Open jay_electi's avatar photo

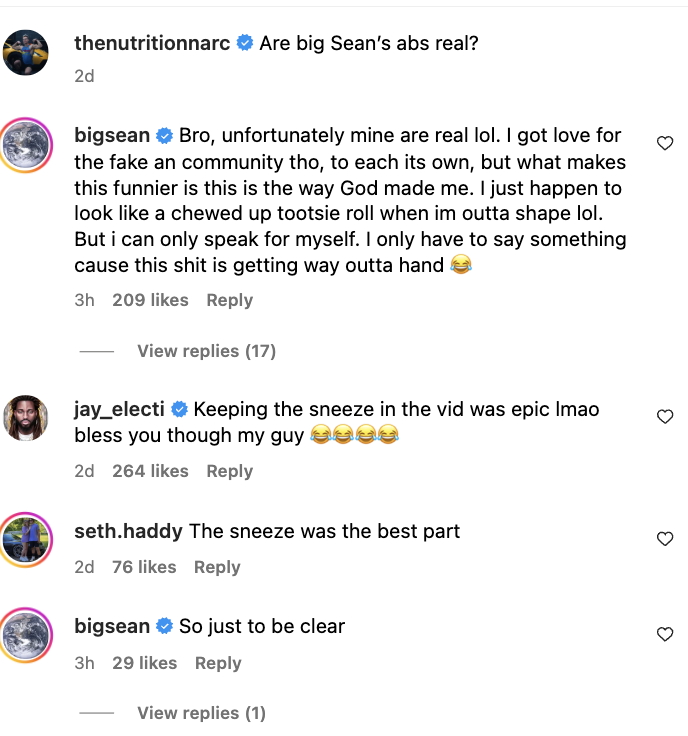pyautogui.click(x=27, y=418)
